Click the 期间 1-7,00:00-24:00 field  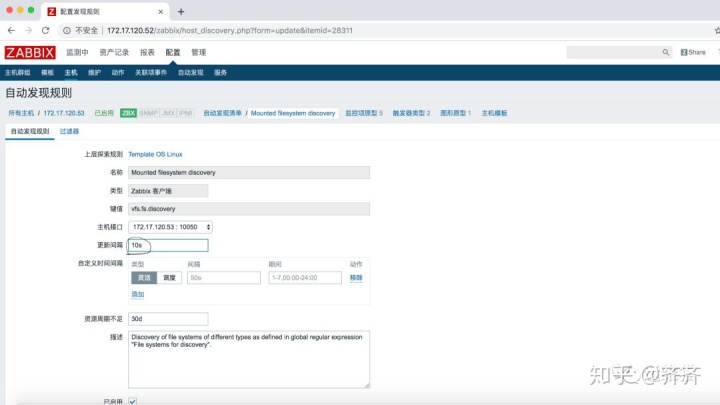[305, 278]
